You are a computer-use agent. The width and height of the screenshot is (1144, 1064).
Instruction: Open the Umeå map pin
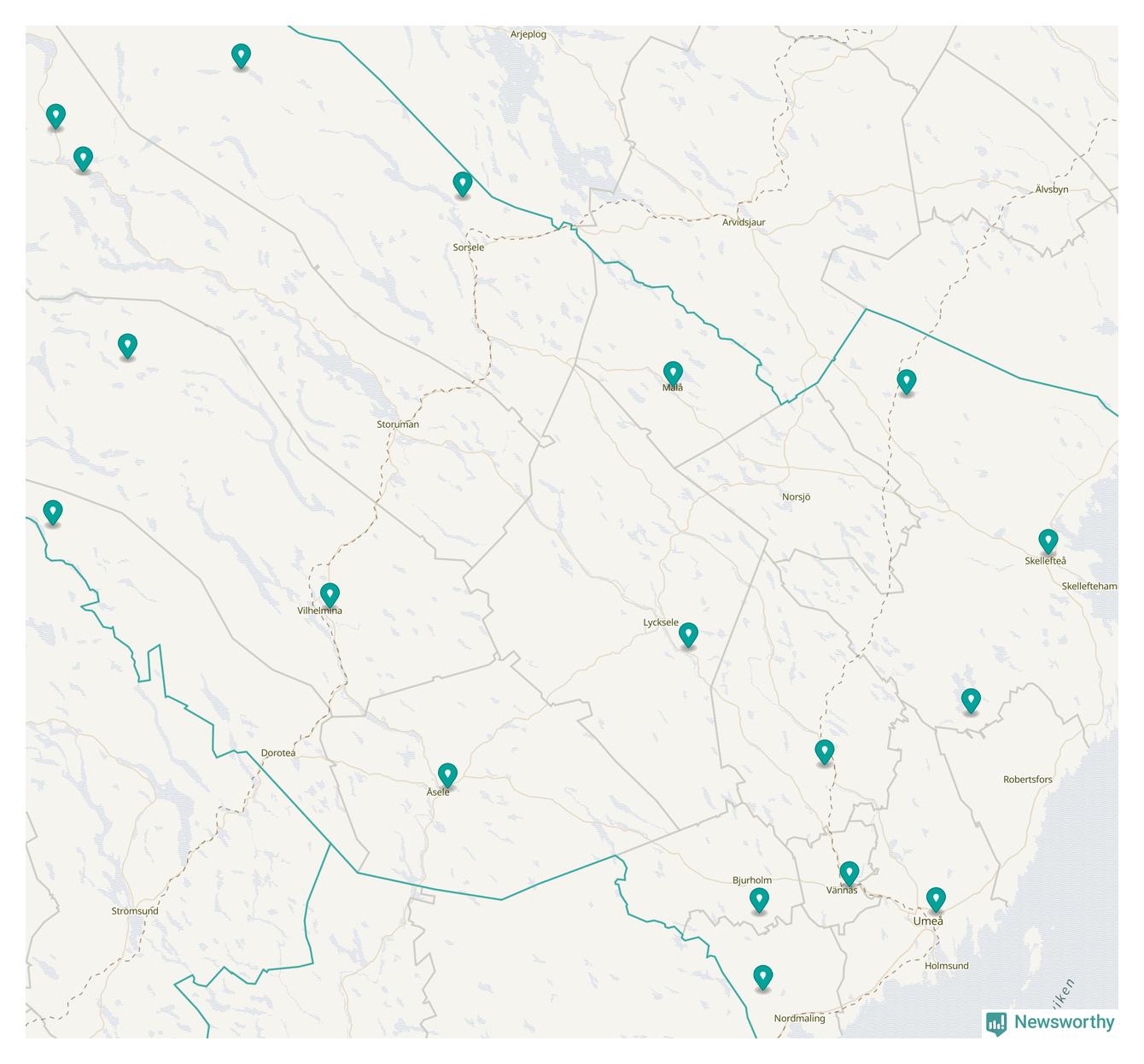(x=936, y=899)
